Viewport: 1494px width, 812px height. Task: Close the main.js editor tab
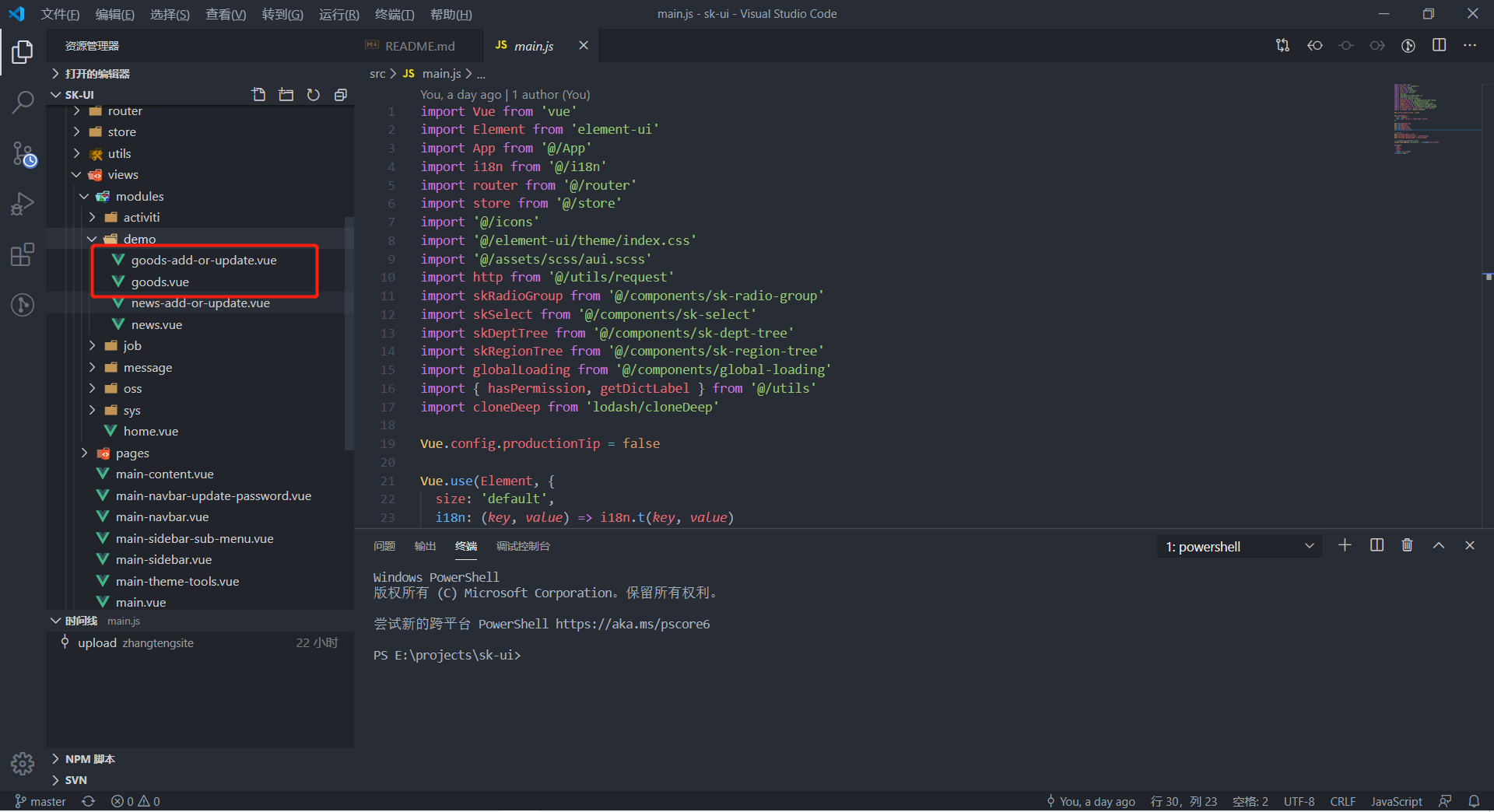pyautogui.click(x=584, y=46)
